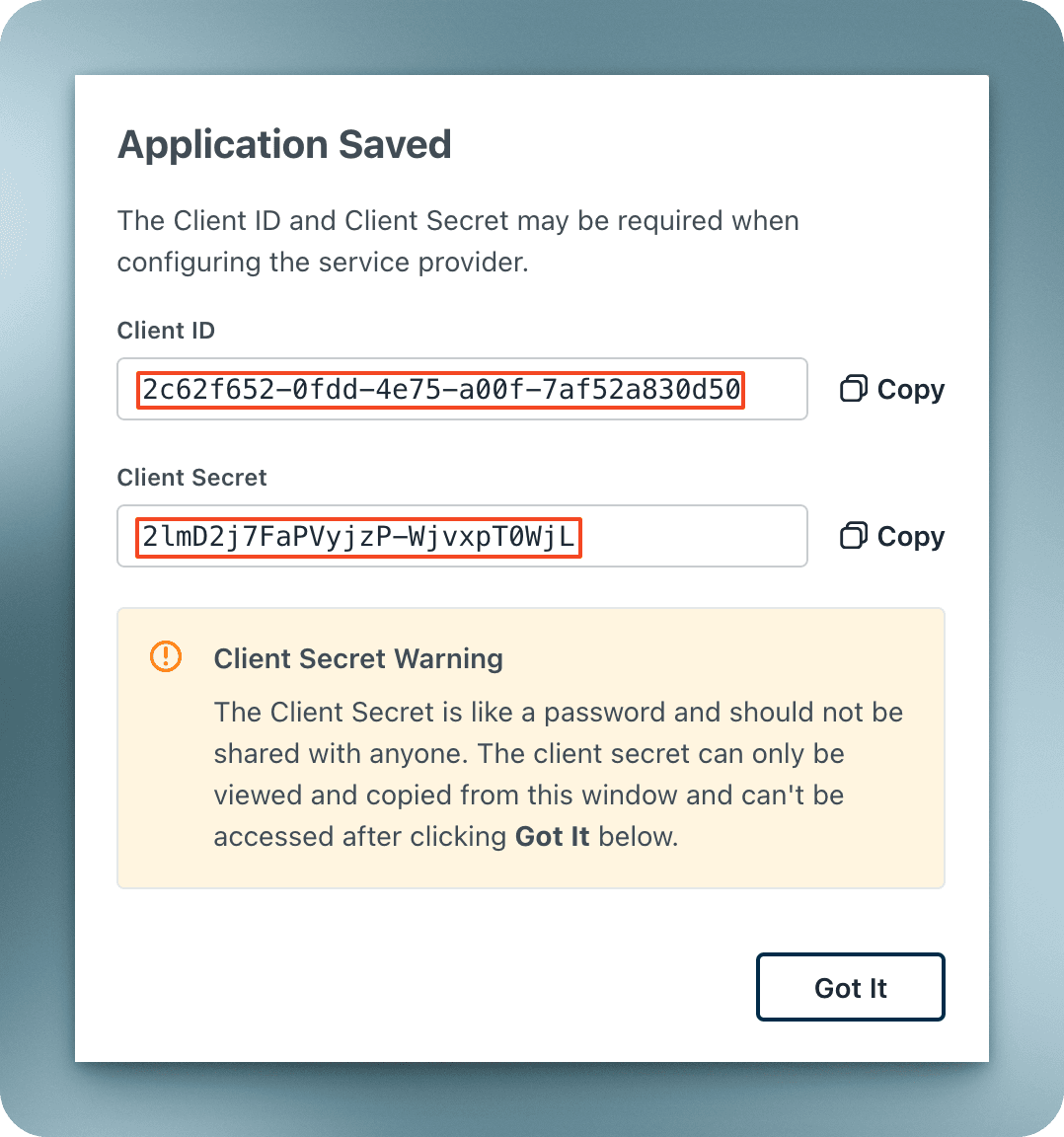Screen dimensions: 1064x1137
Task: Select the duplicate-pages icon next to Client ID
Action: point(855,388)
